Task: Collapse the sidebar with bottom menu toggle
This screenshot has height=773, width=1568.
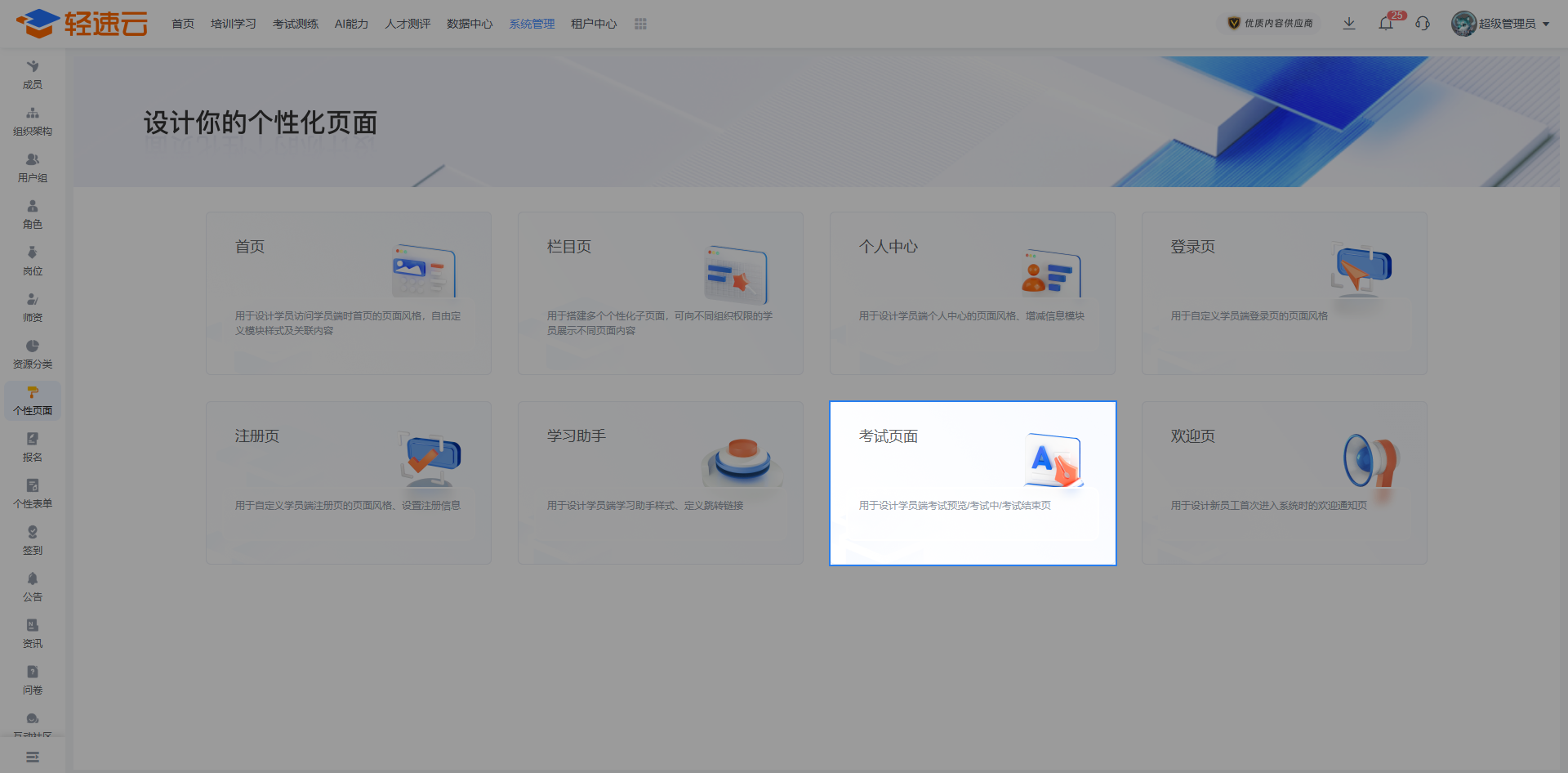Action: click(x=33, y=757)
